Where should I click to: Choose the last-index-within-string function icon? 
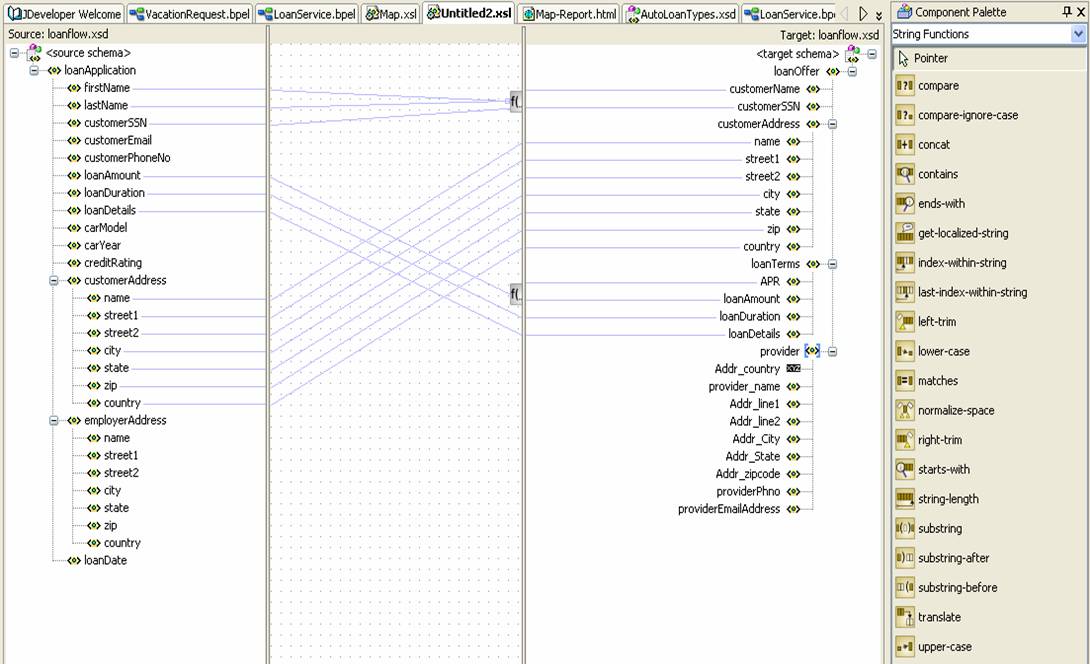904,293
